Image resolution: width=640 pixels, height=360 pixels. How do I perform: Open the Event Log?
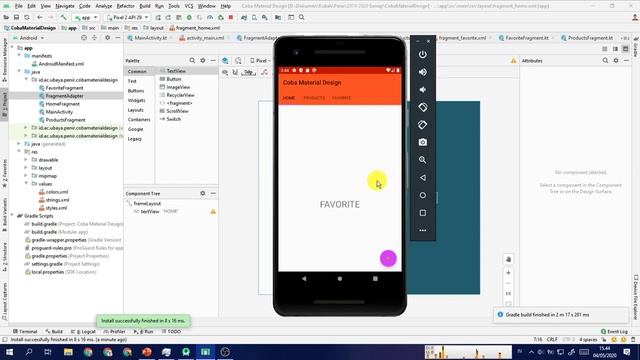pyautogui.click(x=614, y=331)
